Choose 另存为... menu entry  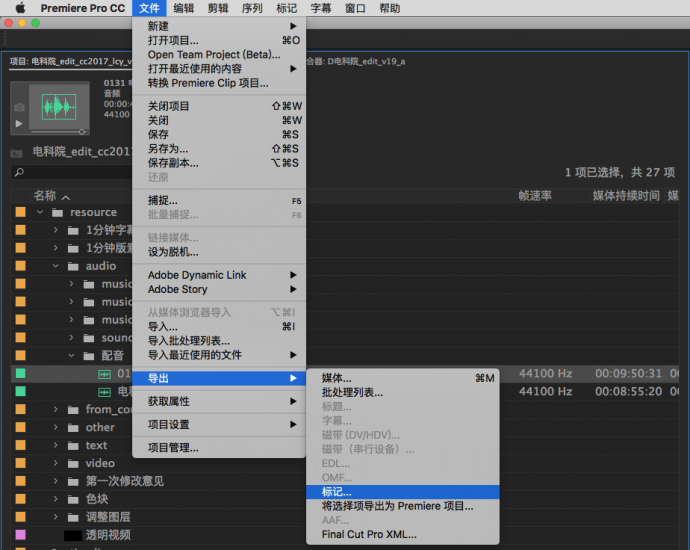click(x=219, y=149)
